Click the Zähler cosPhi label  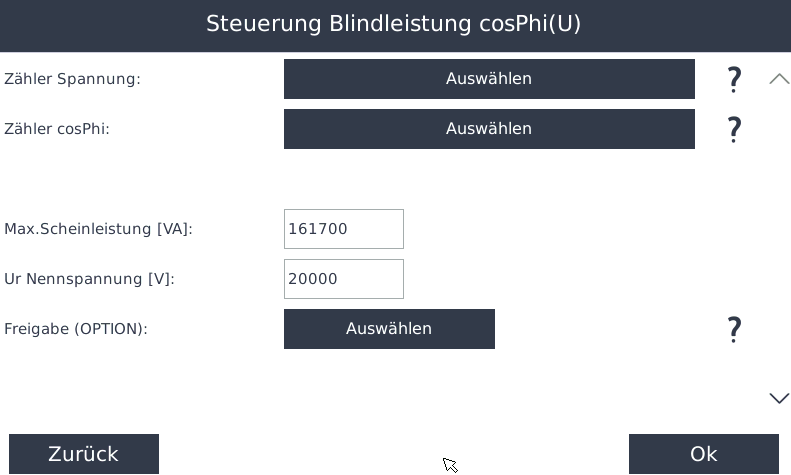[57, 129]
